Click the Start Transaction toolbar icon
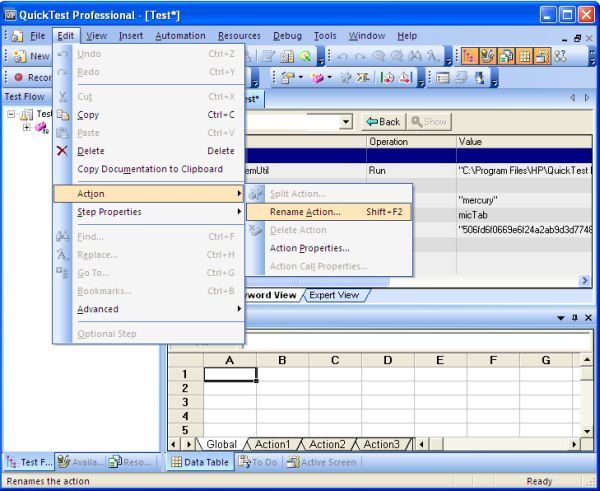600x491 pixels. click(x=387, y=78)
